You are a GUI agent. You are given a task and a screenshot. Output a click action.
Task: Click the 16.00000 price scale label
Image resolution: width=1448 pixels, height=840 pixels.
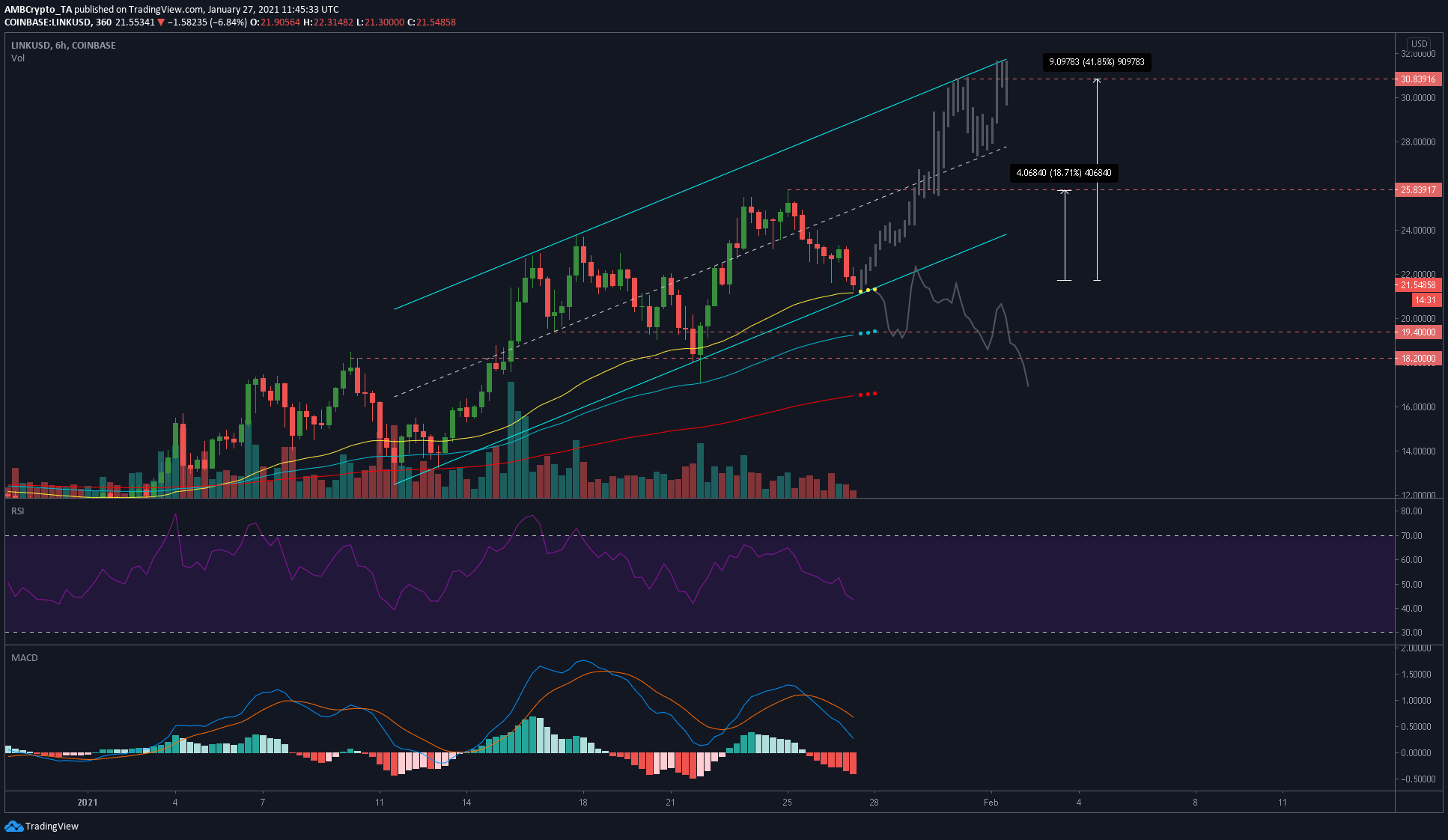[1418, 407]
